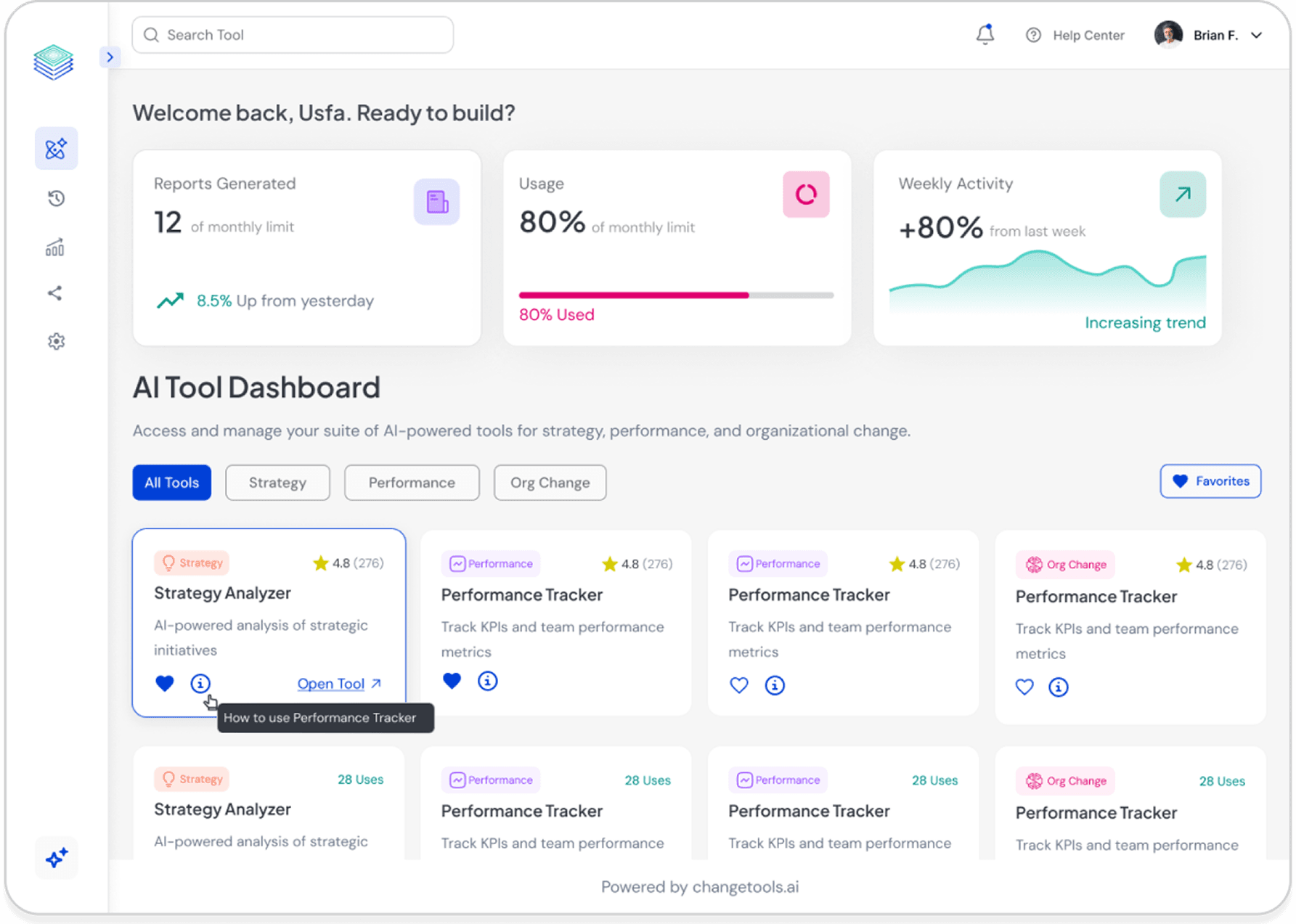The height and width of the screenshot is (924, 1296).
Task: Open the analytics bar chart icon
Action: point(56,247)
